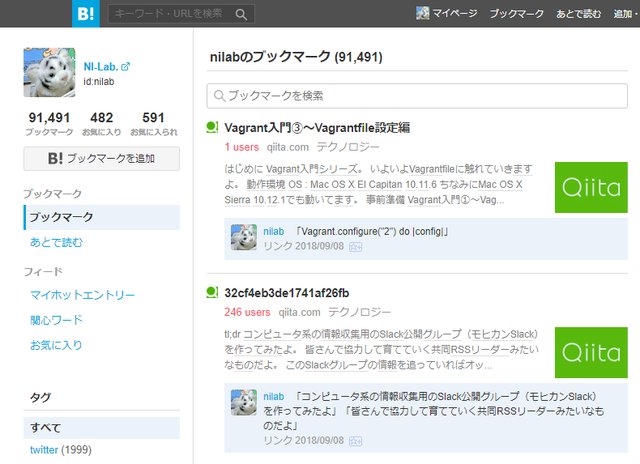Viewport: 640px width, 464px height.
Task: Open マイホットエントリー feed link
Action: point(82,295)
